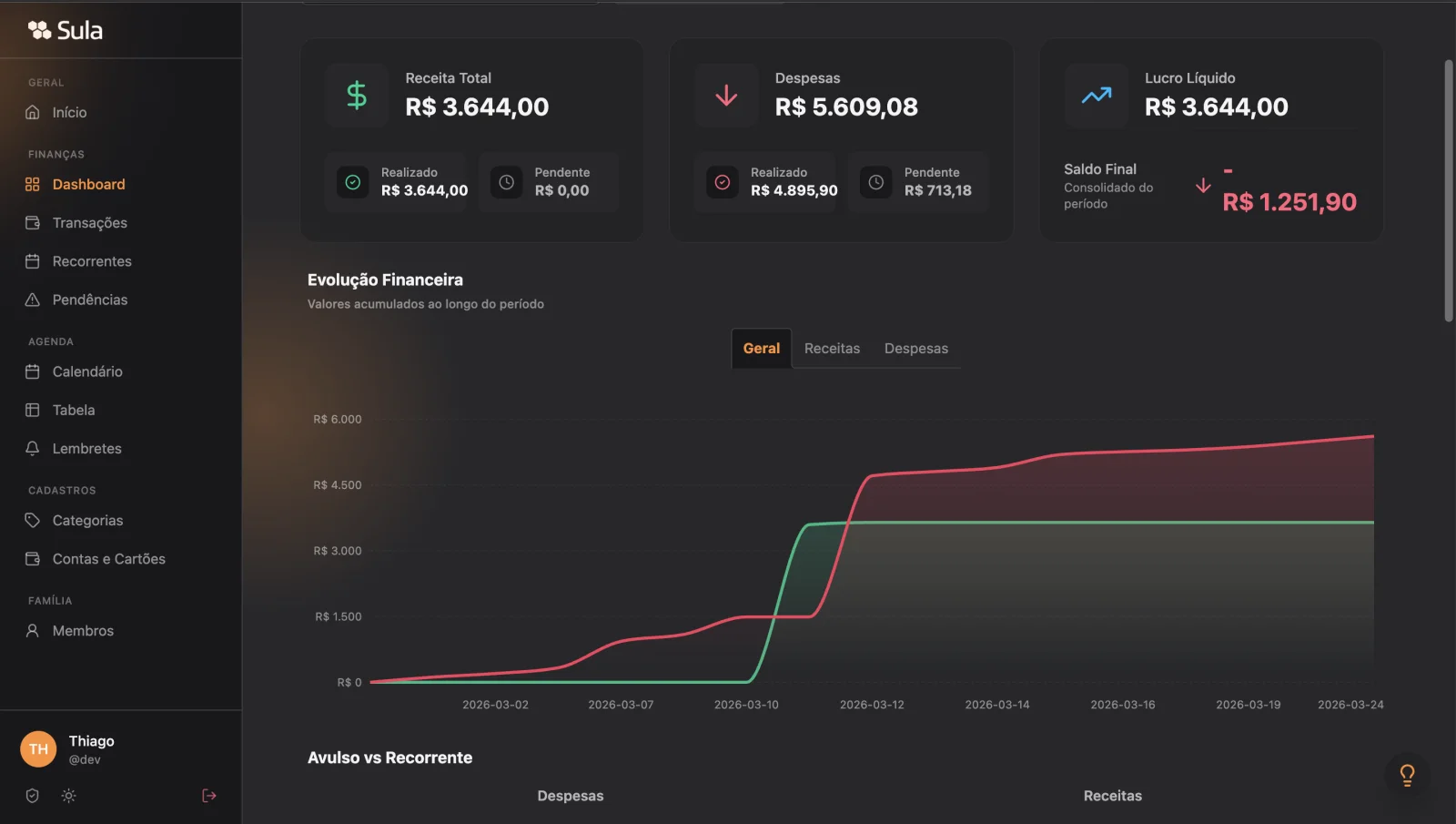Click the Receita Total R$ 3.644,00 amount
Image resolution: width=1456 pixels, height=824 pixels.
point(477,107)
